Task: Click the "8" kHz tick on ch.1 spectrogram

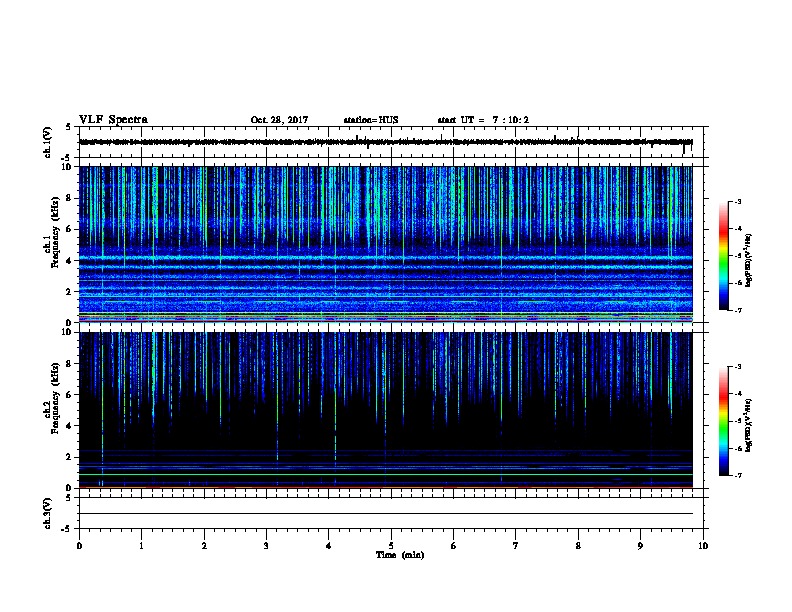Action: [x=70, y=198]
